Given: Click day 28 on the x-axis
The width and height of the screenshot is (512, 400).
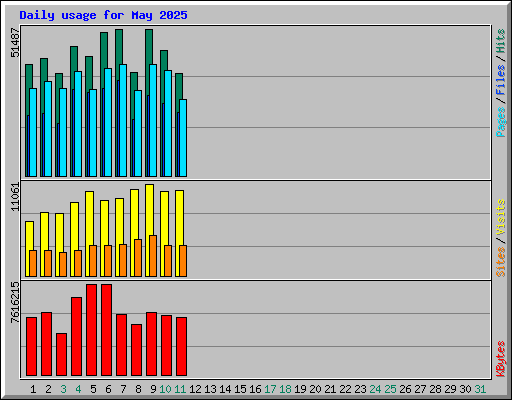Looking at the screenshot, I should pos(435,389).
